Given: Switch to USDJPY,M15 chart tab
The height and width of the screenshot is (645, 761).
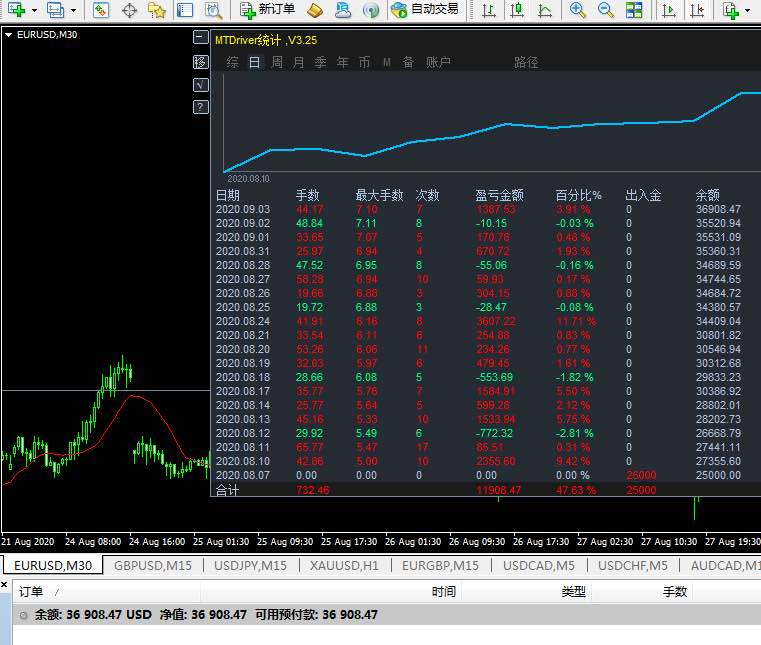Looking at the screenshot, I should click(x=250, y=565).
